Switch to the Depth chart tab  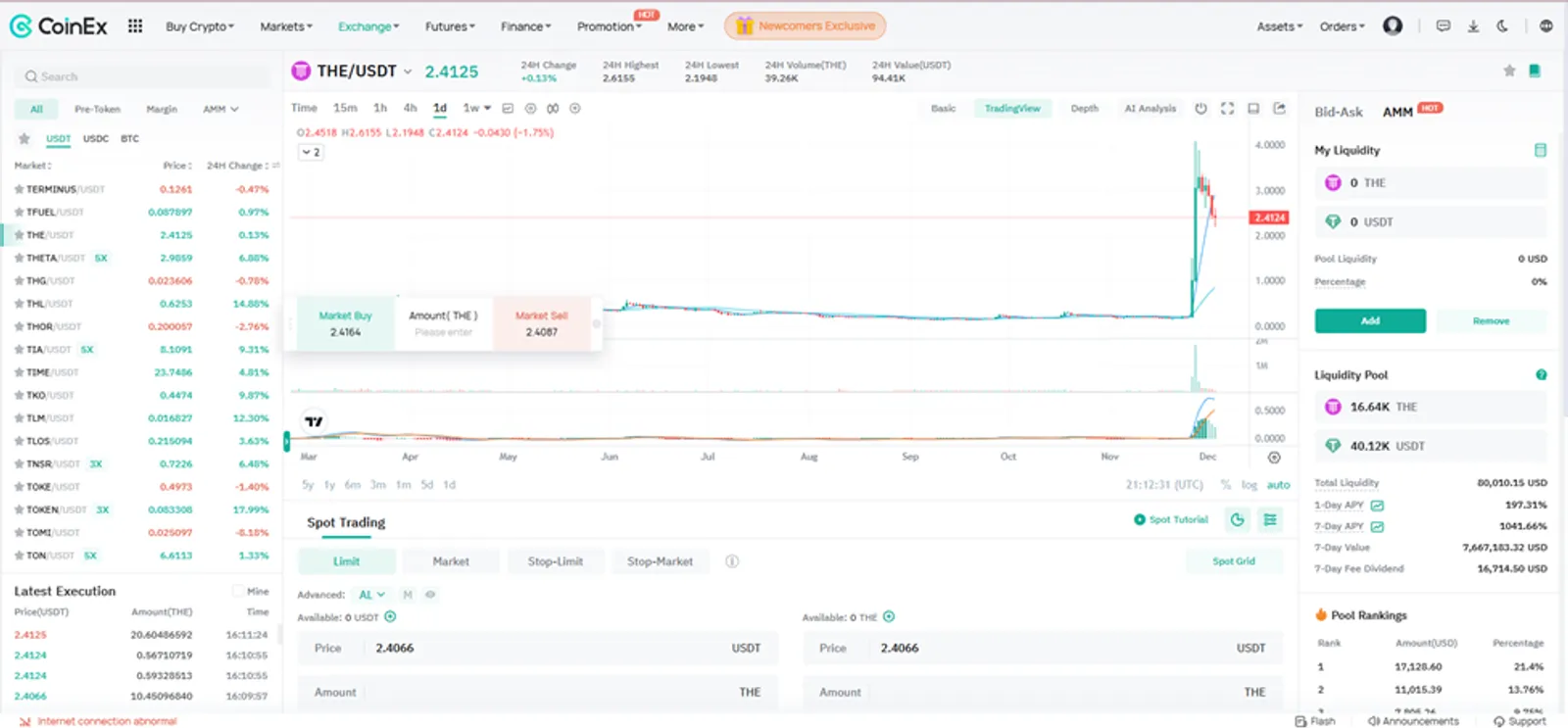coord(1084,109)
